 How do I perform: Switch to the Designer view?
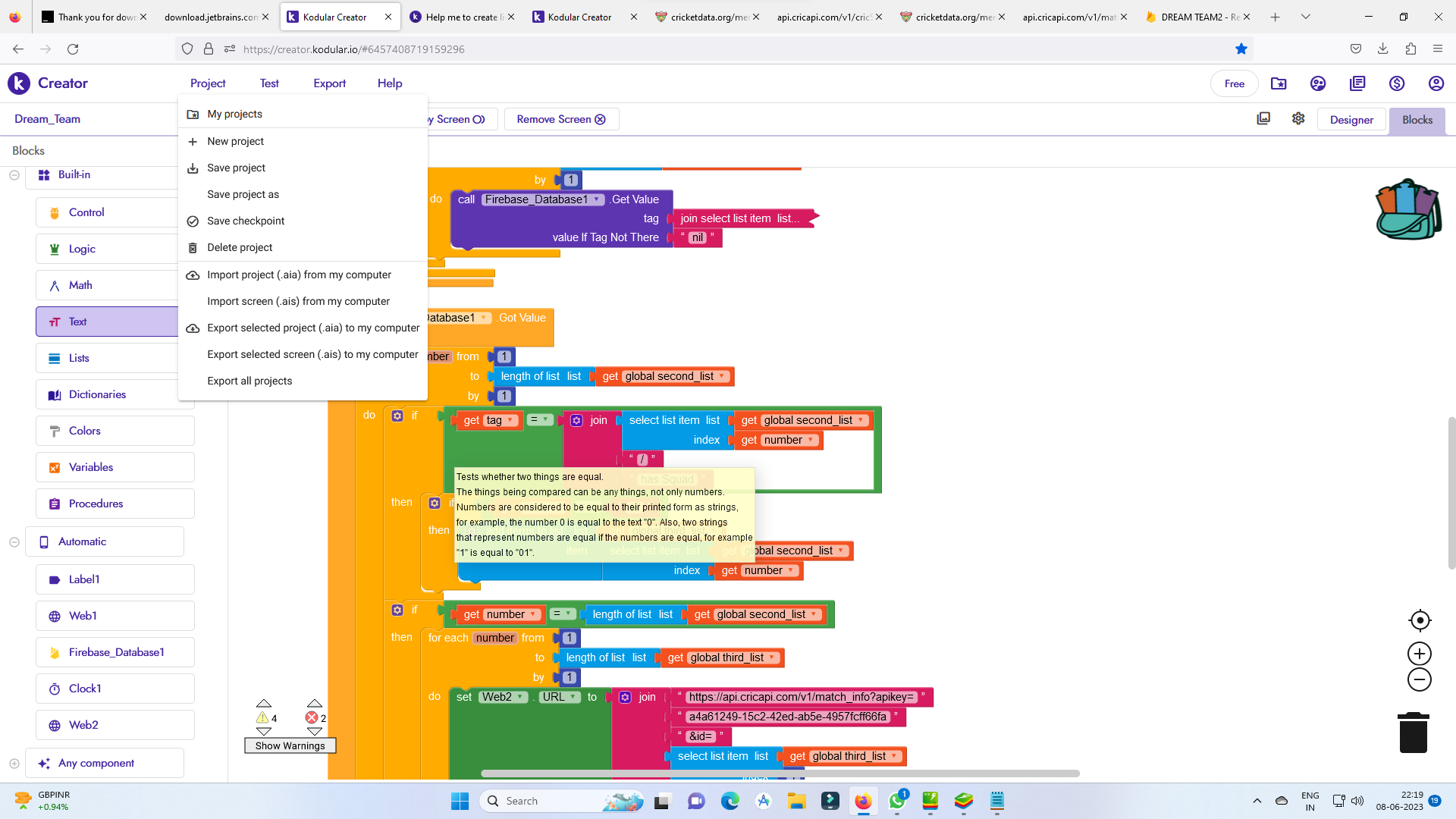[x=1351, y=120]
